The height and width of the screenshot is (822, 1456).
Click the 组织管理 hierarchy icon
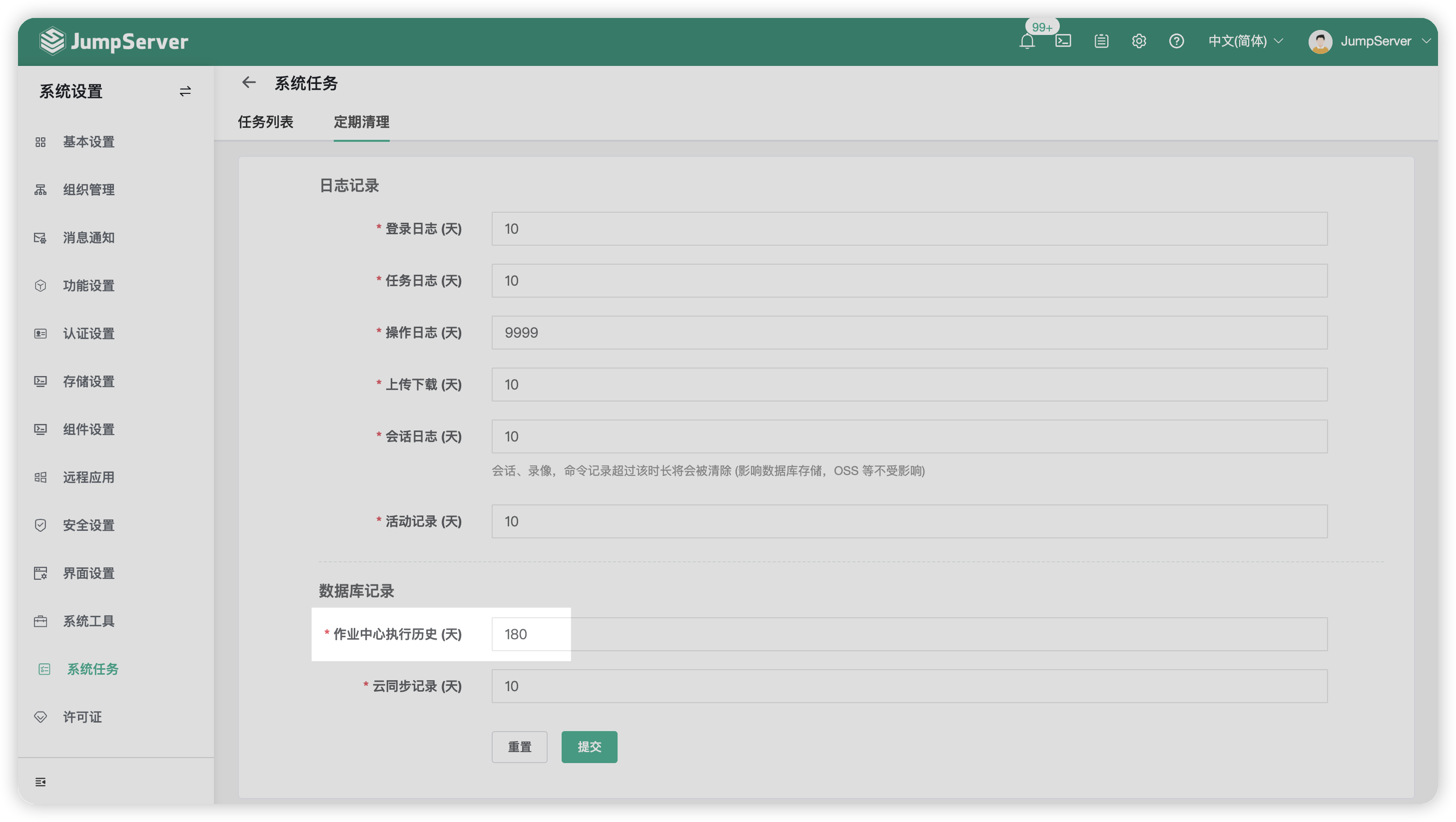pos(40,190)
